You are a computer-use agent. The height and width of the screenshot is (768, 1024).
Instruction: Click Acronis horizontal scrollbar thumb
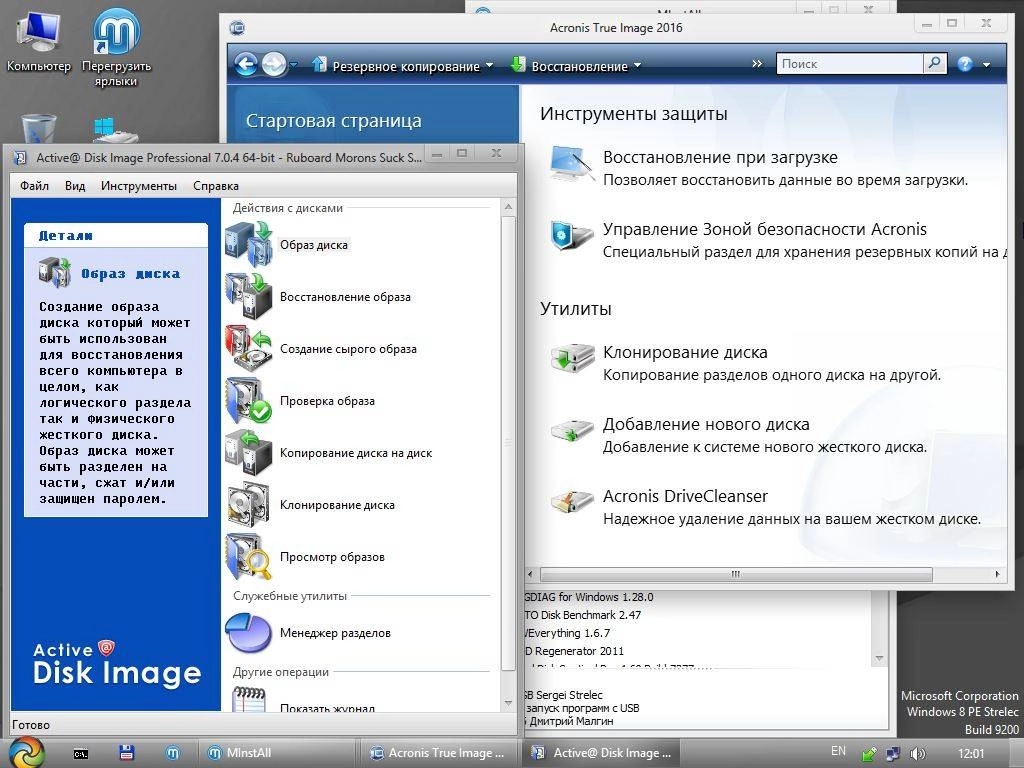(735, 574)
